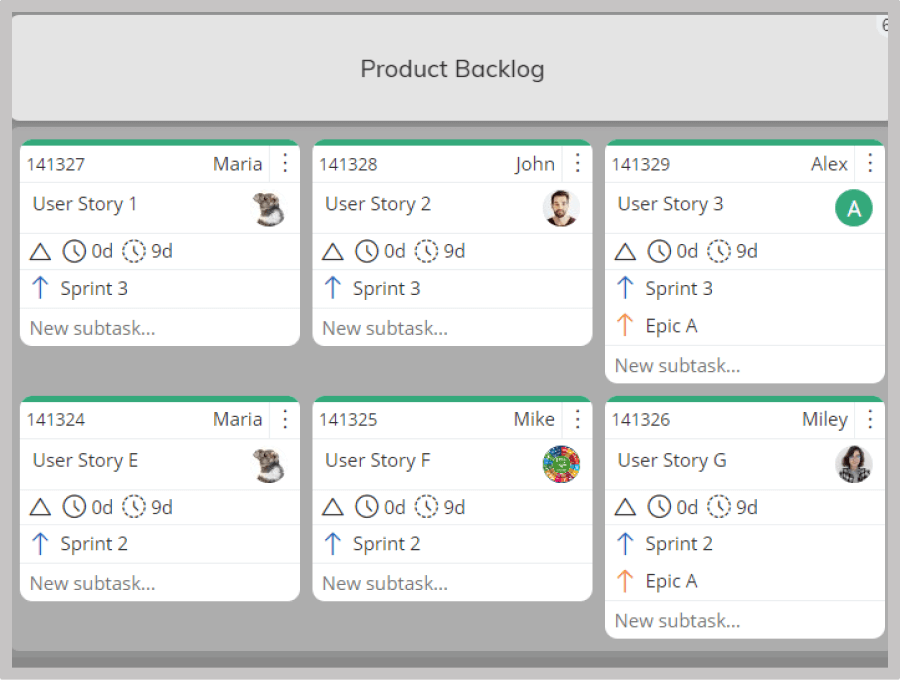
Task: Click the orange arrow beside Epic A on card 141329
Action: 624,325
